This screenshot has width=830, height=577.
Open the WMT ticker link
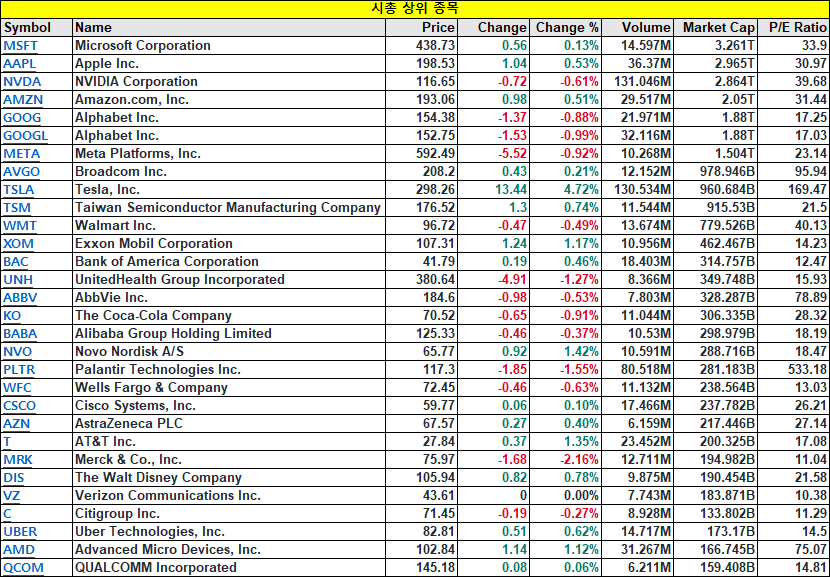coord(20,226)
